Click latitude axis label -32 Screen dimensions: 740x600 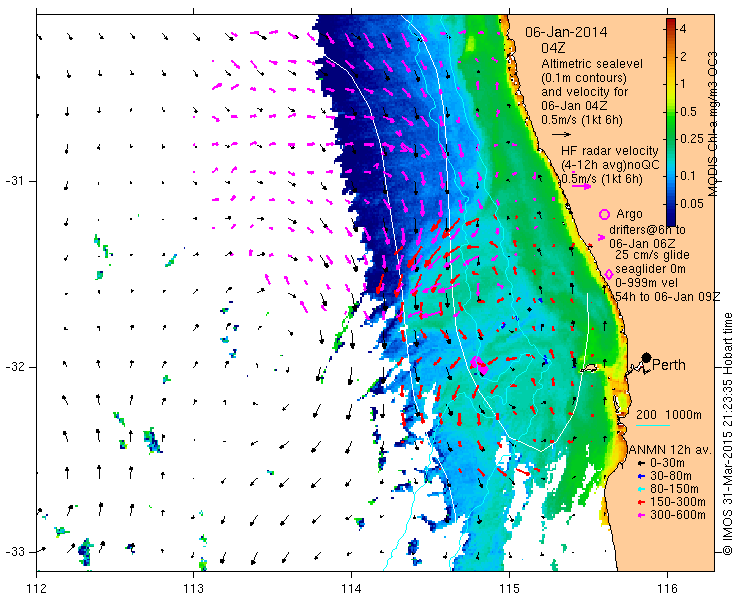[14, 367]
